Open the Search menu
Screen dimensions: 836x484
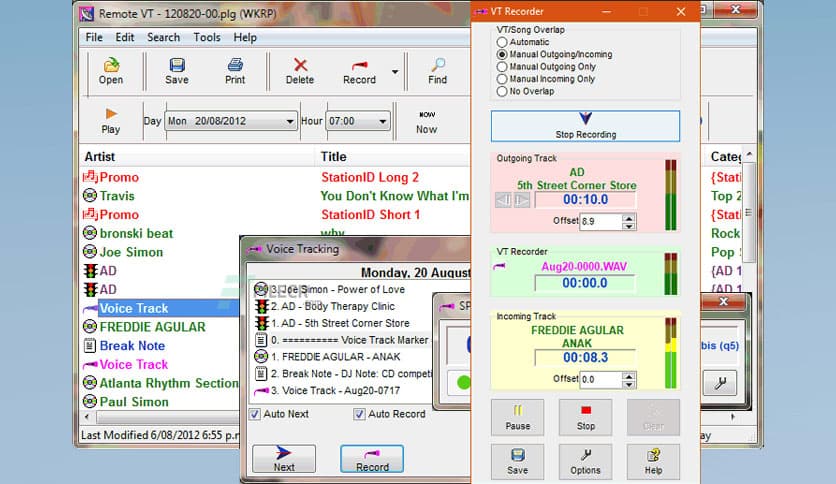164,37
